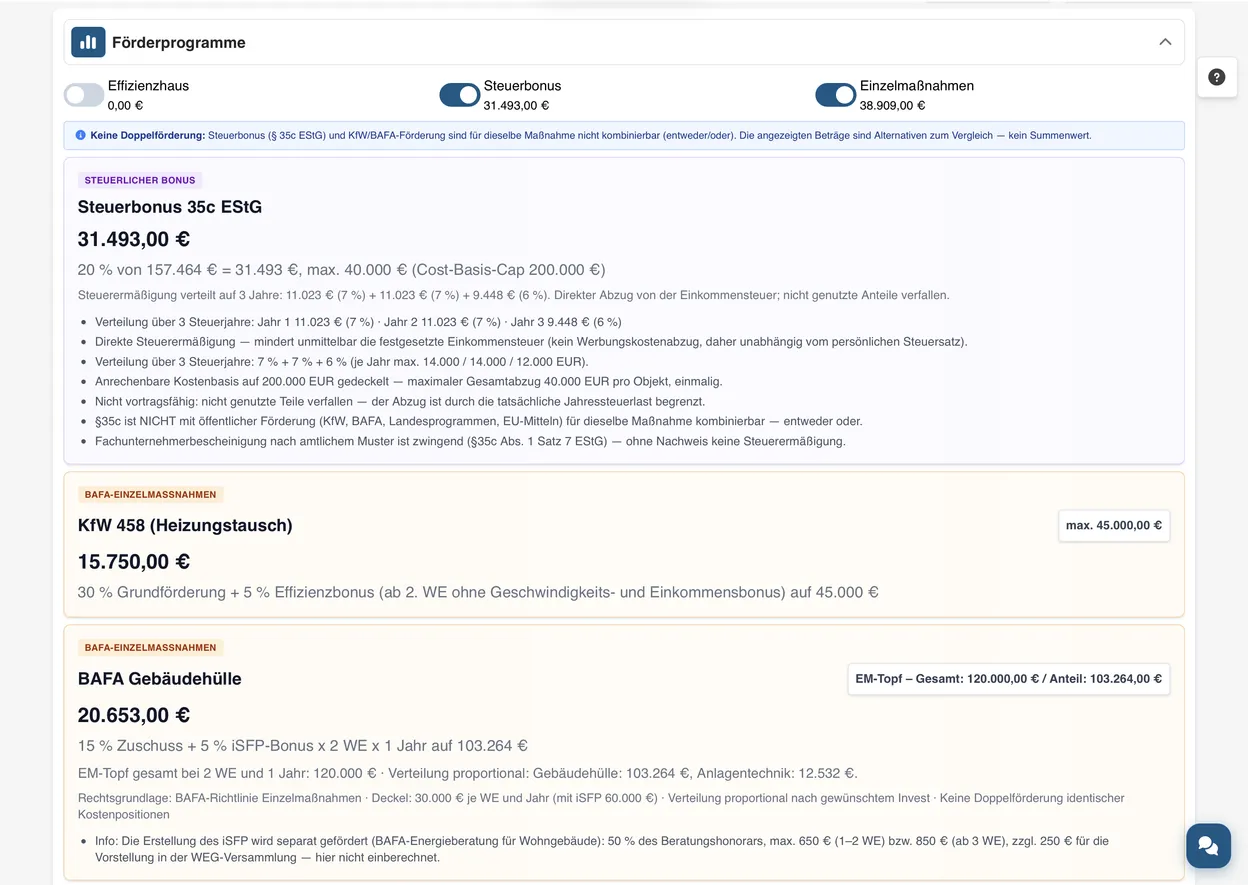This screenshot has height=885, width=1248.
Task: Click the bullet 'Fachunternehmerbescheinigung nach amtlichem Muster'
Action: coord(470,441)
